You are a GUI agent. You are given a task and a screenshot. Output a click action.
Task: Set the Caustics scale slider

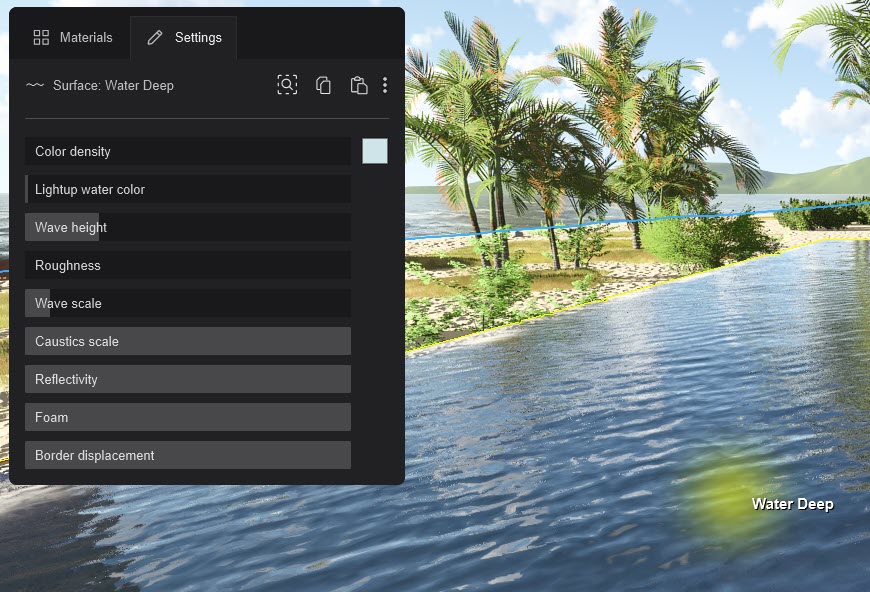tap(188, 341)
